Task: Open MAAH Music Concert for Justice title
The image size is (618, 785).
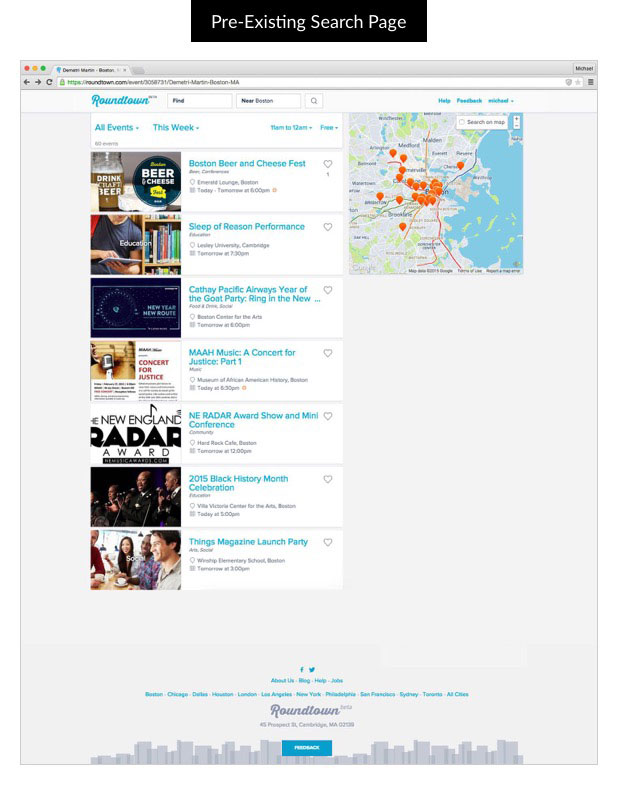Action: [x=242, y=357]
